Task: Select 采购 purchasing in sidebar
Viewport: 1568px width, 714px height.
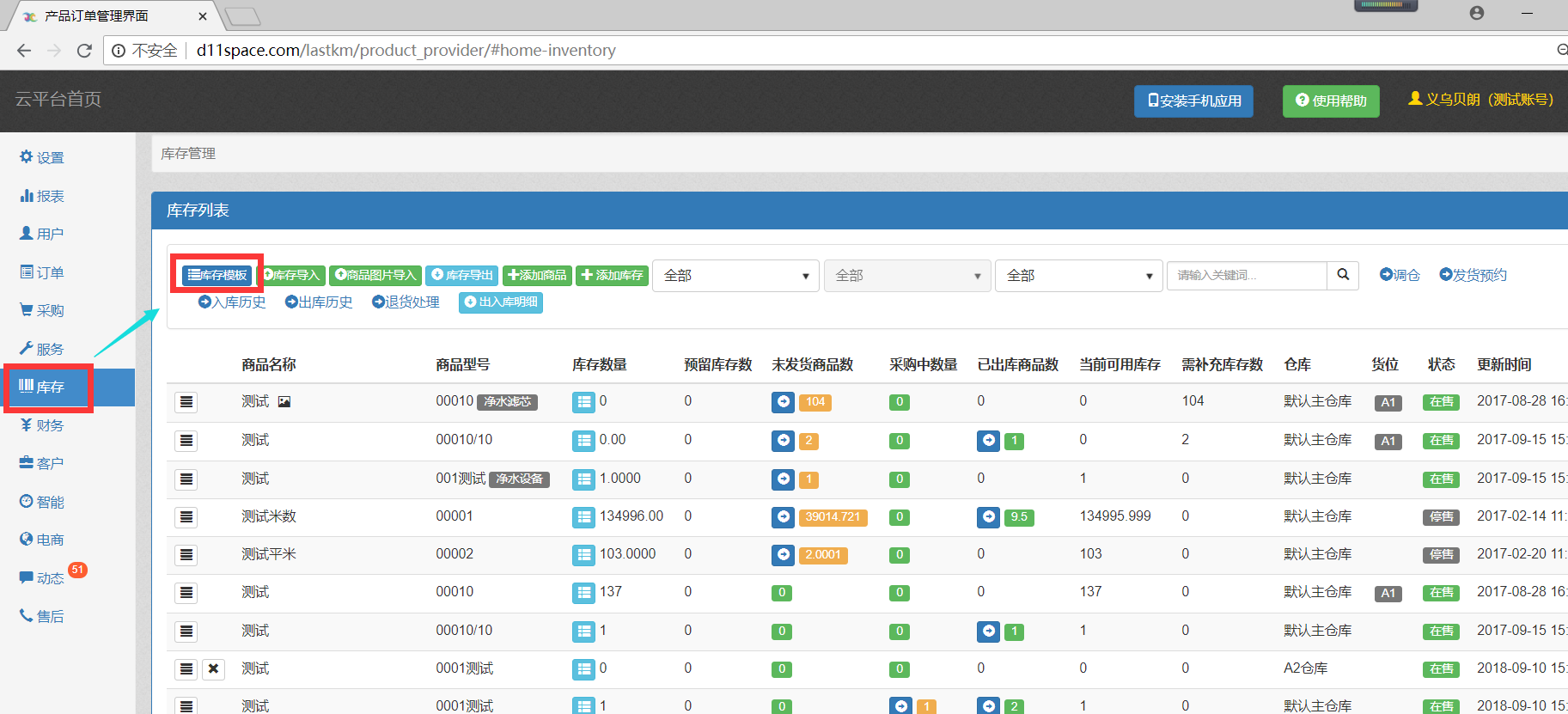Action: pyautogui.click(x=42, y=310)
